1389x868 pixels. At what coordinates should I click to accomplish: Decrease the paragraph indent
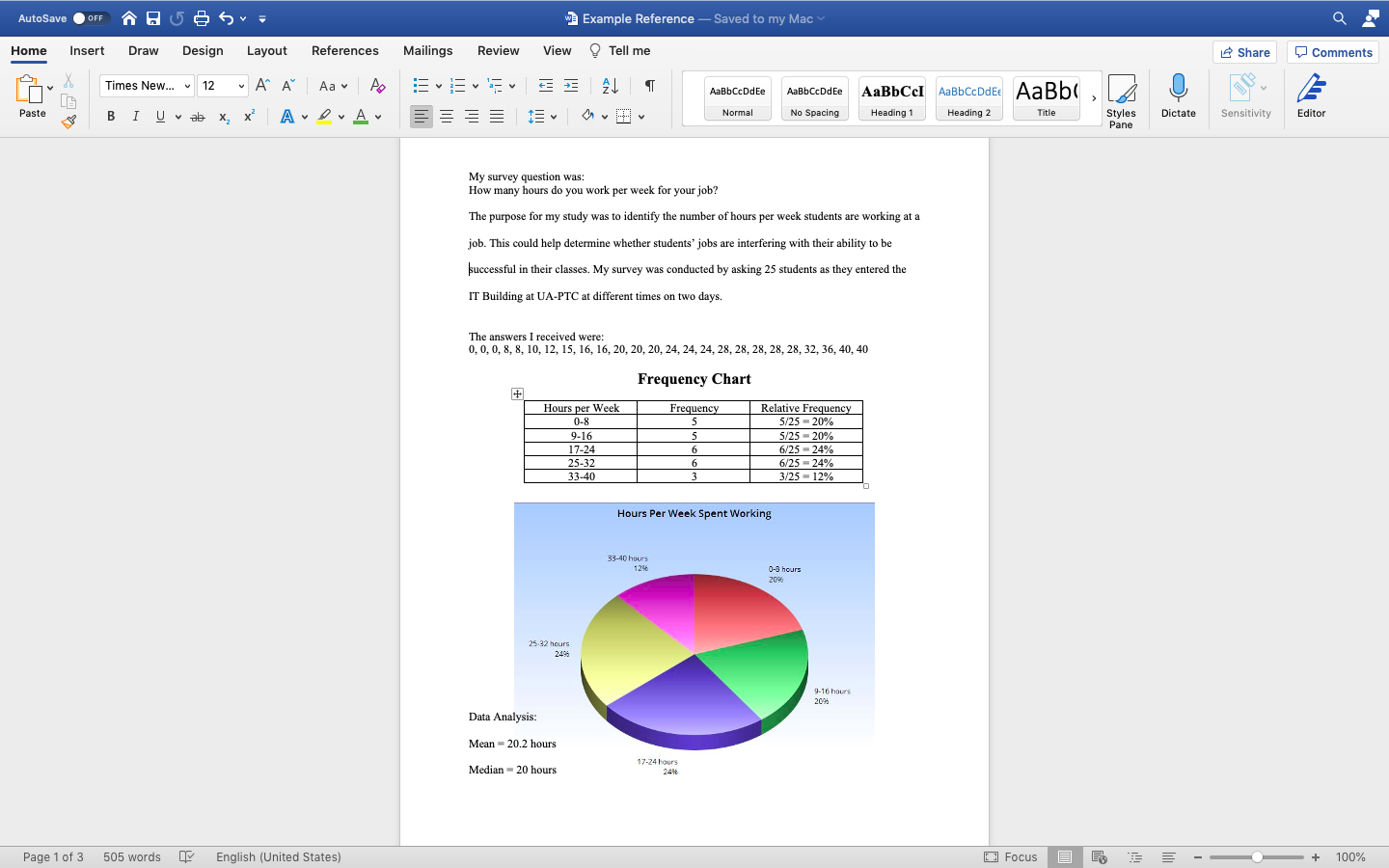coord(546,86)
